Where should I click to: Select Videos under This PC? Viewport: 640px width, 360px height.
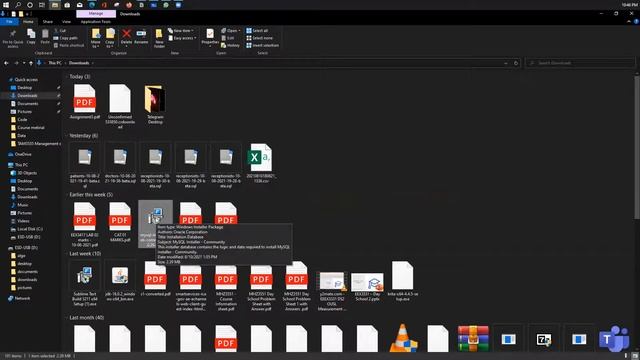[23, 221]
